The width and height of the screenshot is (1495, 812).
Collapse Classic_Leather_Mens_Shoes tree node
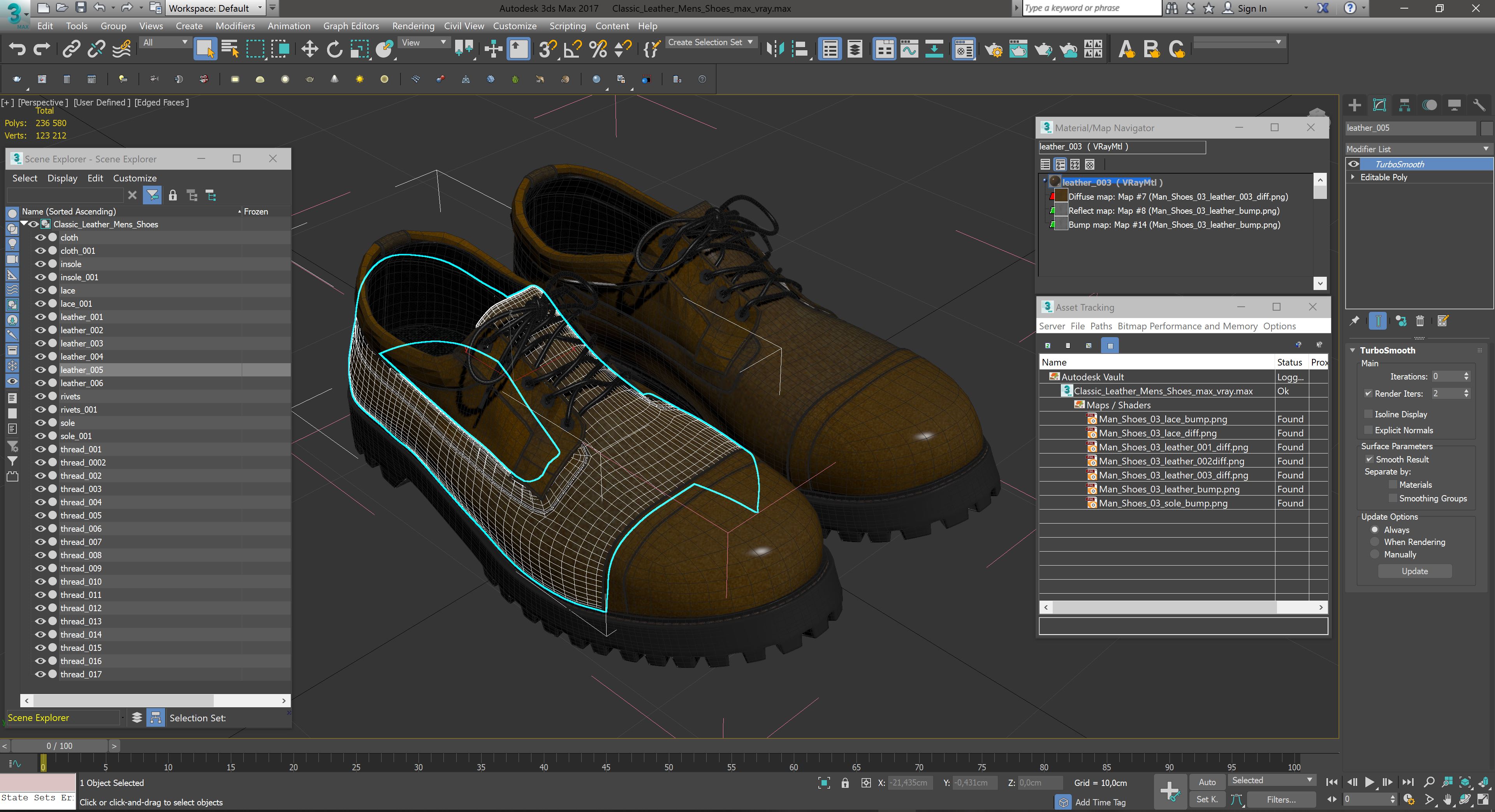click(x=25, y=224)
